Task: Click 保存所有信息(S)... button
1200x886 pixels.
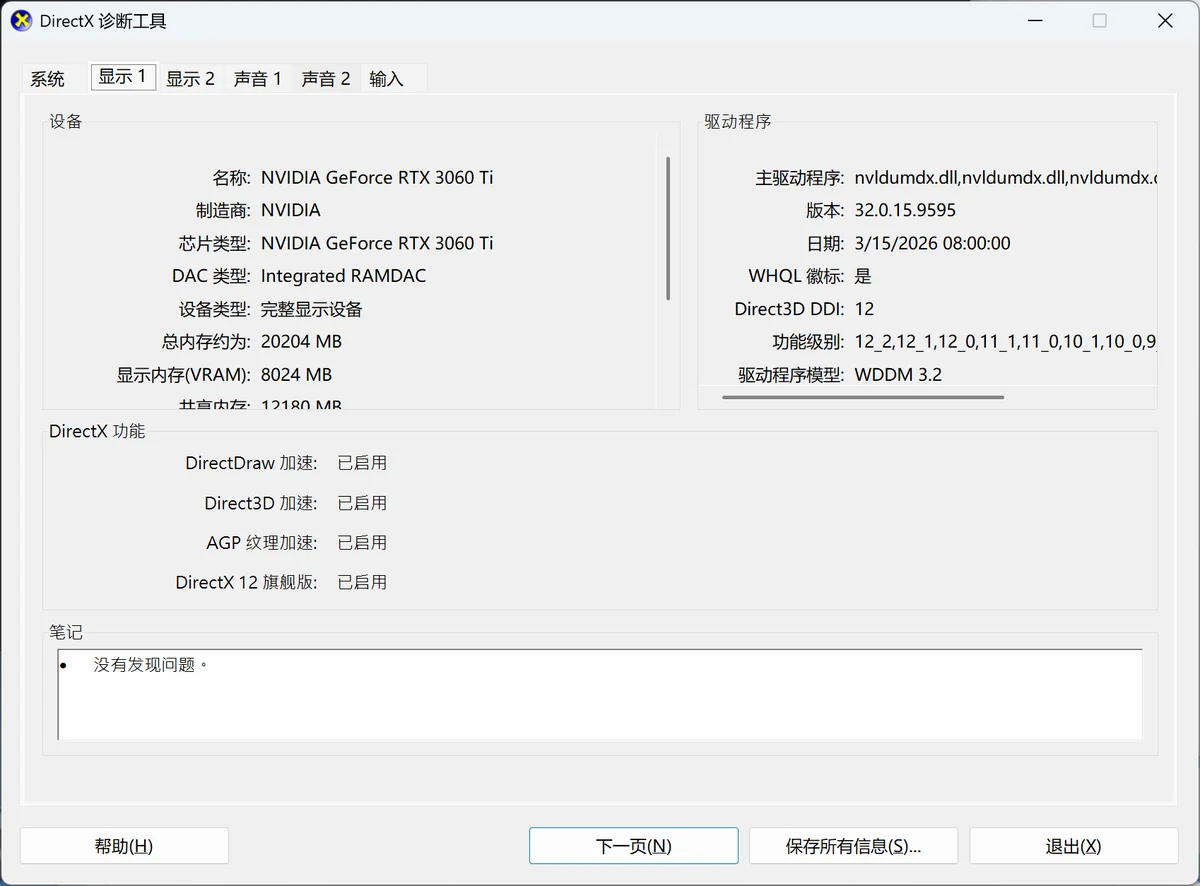Action: pos(853,846)
